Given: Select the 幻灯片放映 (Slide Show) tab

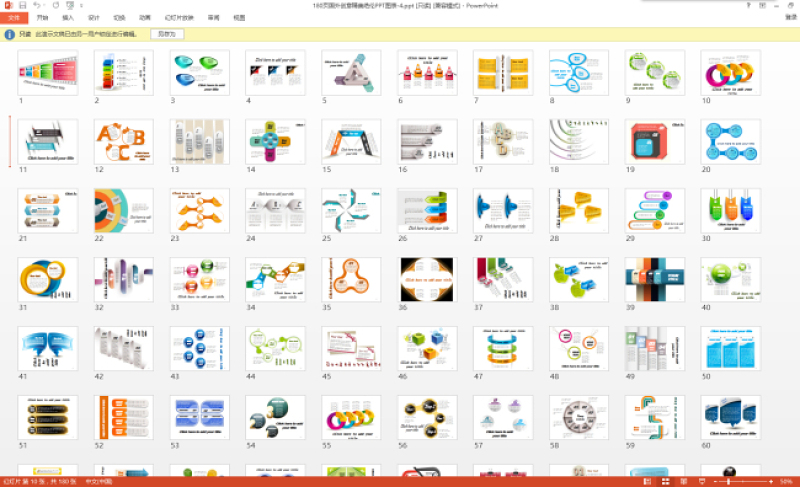Looking at the screenshot, I should [x=180, y=18].
